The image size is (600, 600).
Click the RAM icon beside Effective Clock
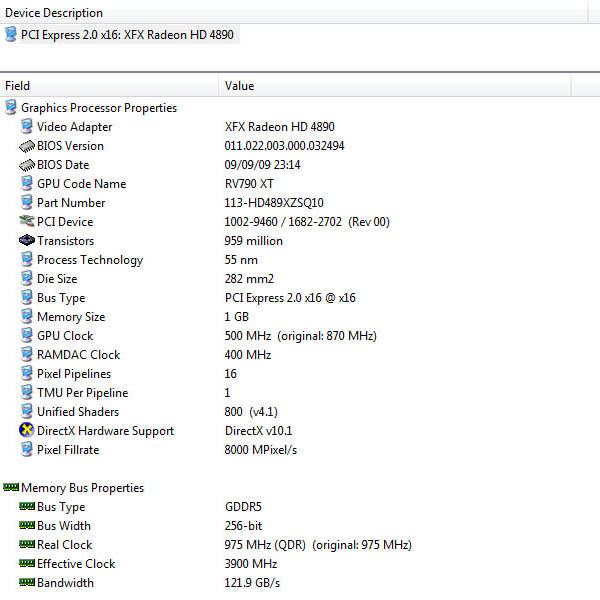click(27, 563)
